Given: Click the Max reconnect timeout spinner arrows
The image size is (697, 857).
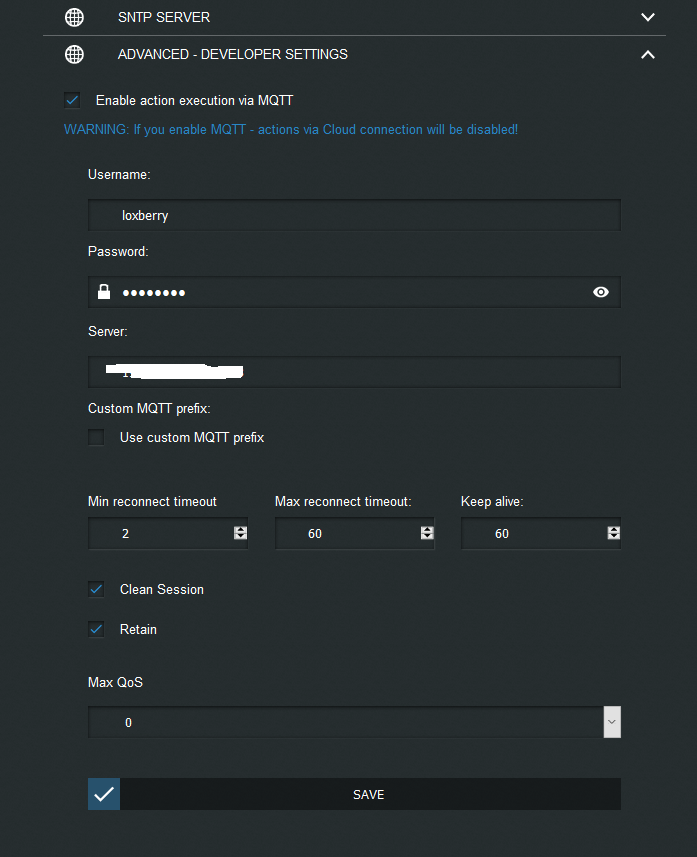Looking at the screenshot, I should 427,533.
